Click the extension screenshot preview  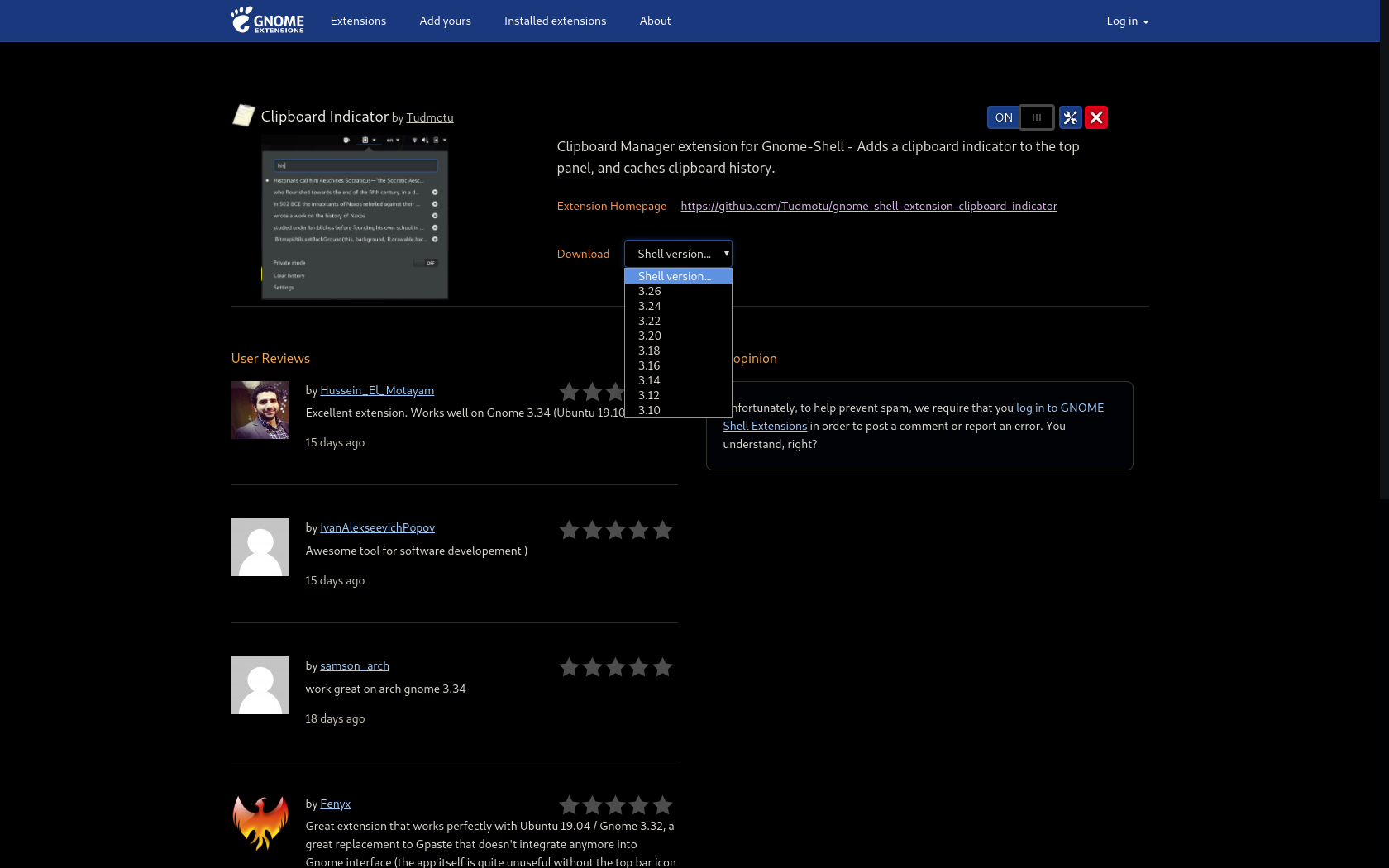click(x=355, y=217)
